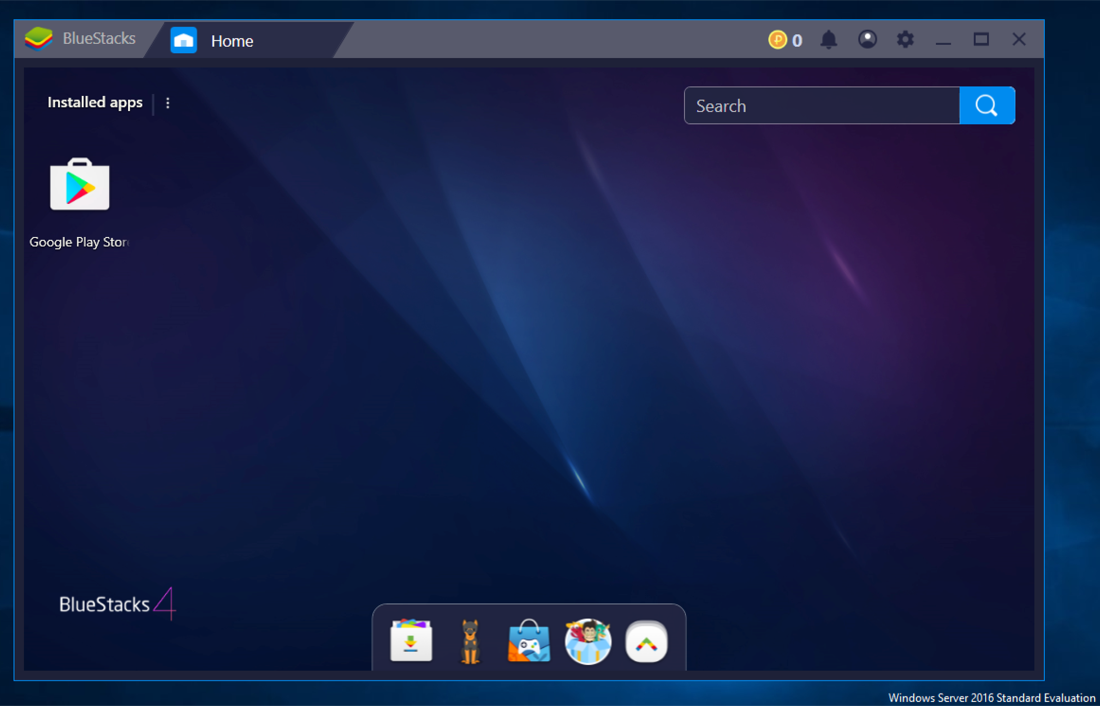
Task: Open the cartoon avatar dock icon
Action: coord(588,641)
